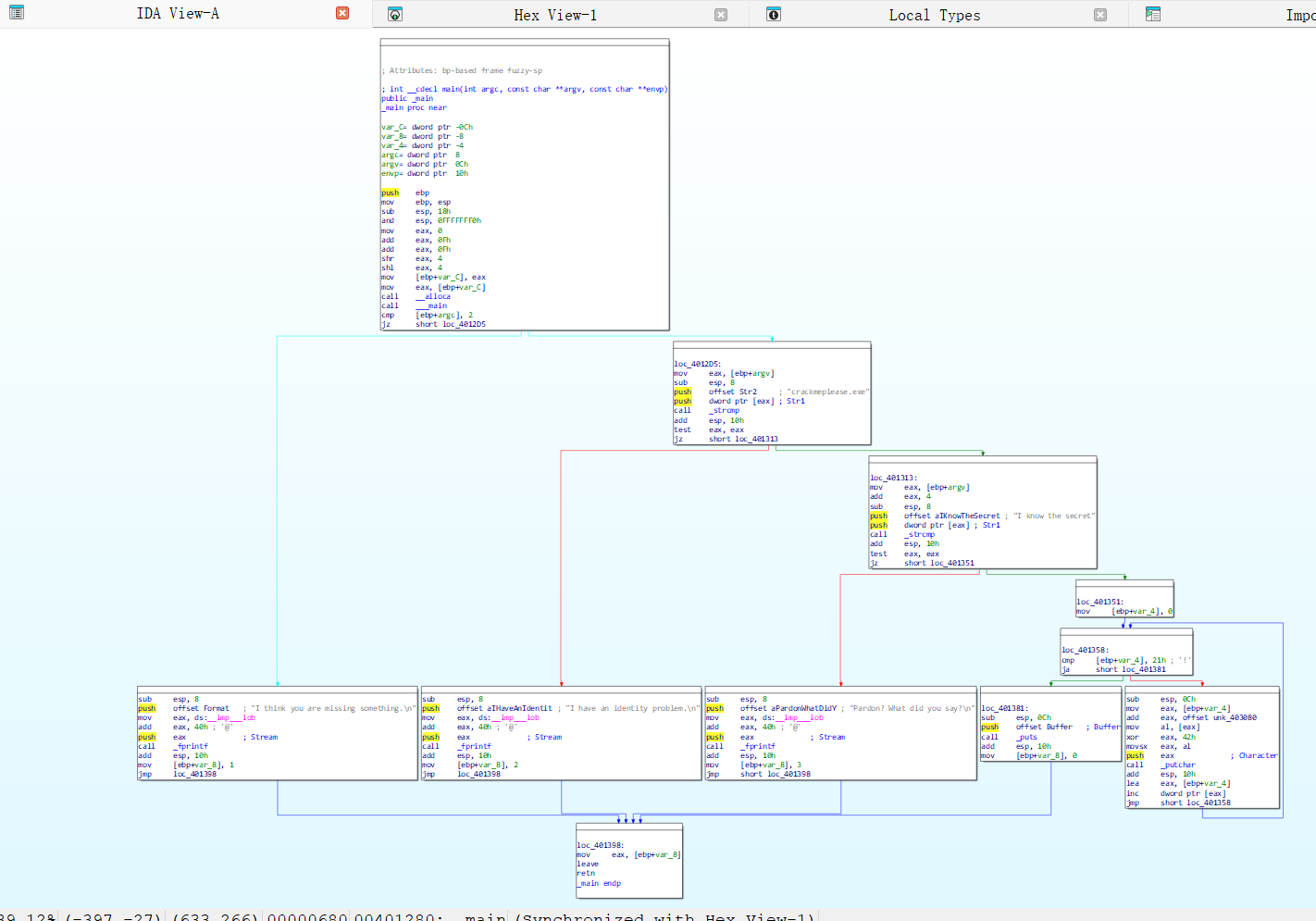The image size is (1316, 921).
Task: Click 'jz short loc_401313' jump
Action: (726, 439)
